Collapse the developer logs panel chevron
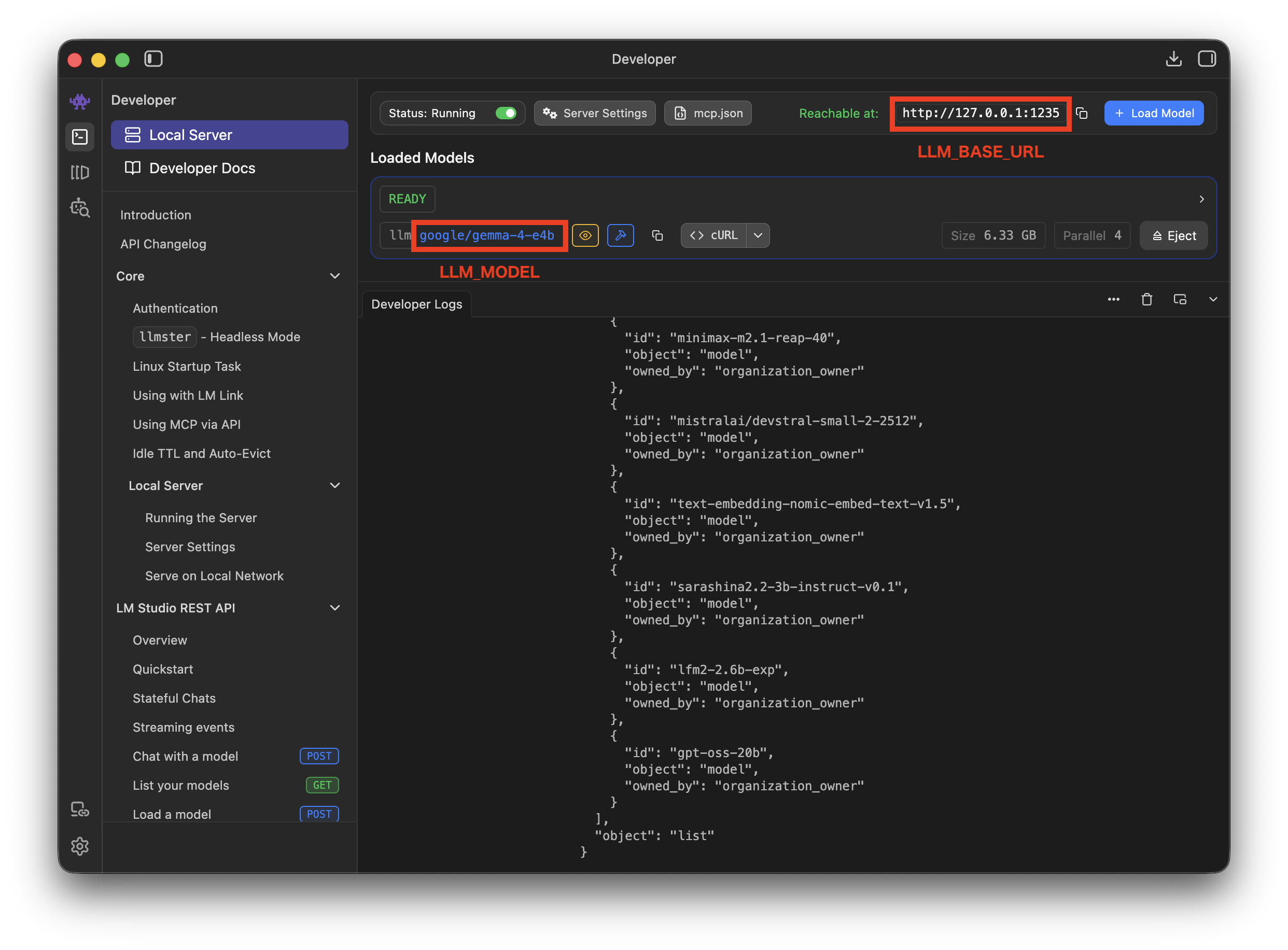 tap(1213, 299)
